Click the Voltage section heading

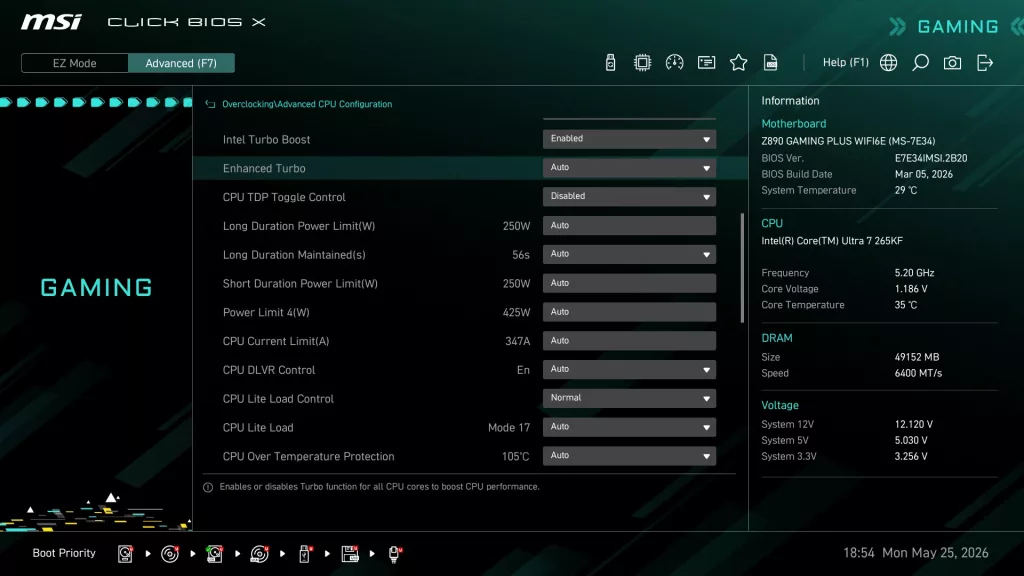(x=780, y=406)
